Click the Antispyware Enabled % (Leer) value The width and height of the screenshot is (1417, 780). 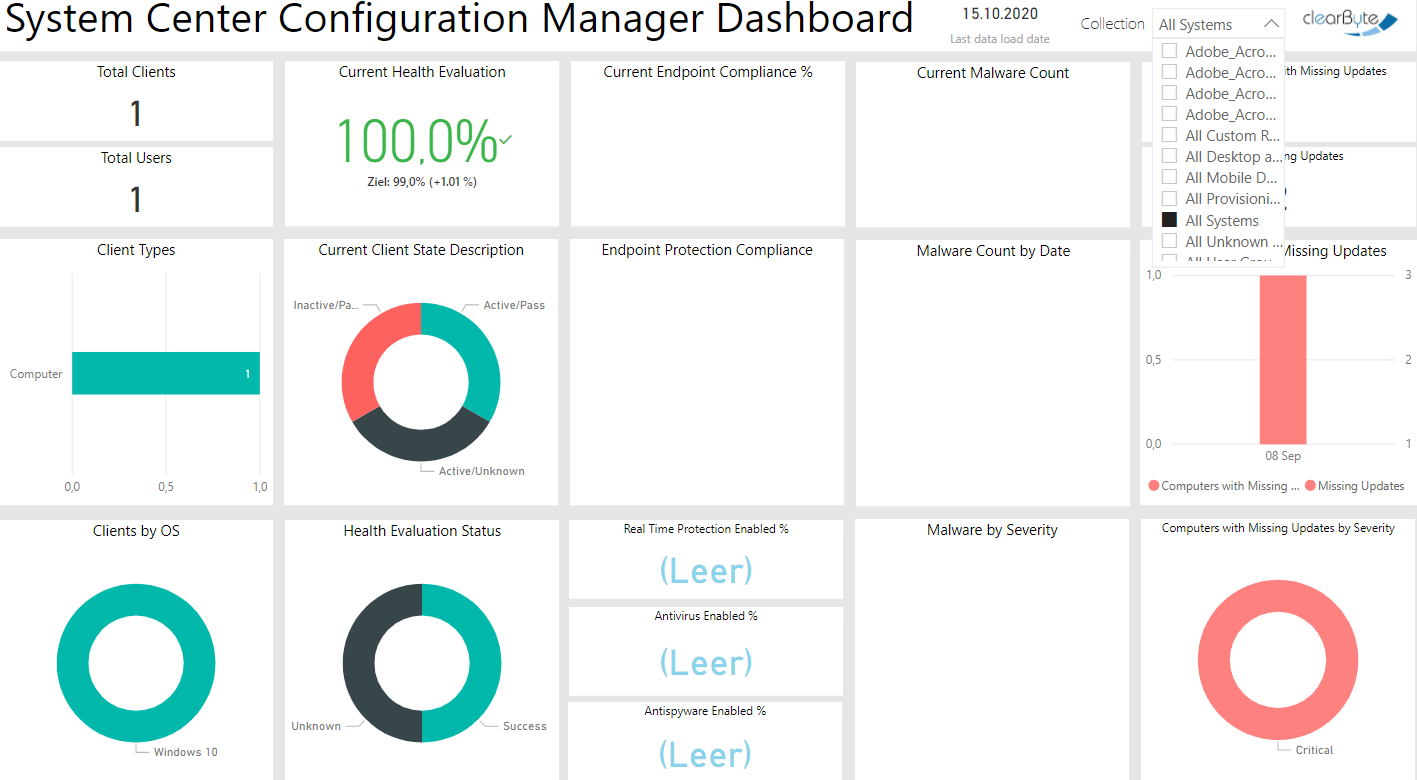coord(706,754)
